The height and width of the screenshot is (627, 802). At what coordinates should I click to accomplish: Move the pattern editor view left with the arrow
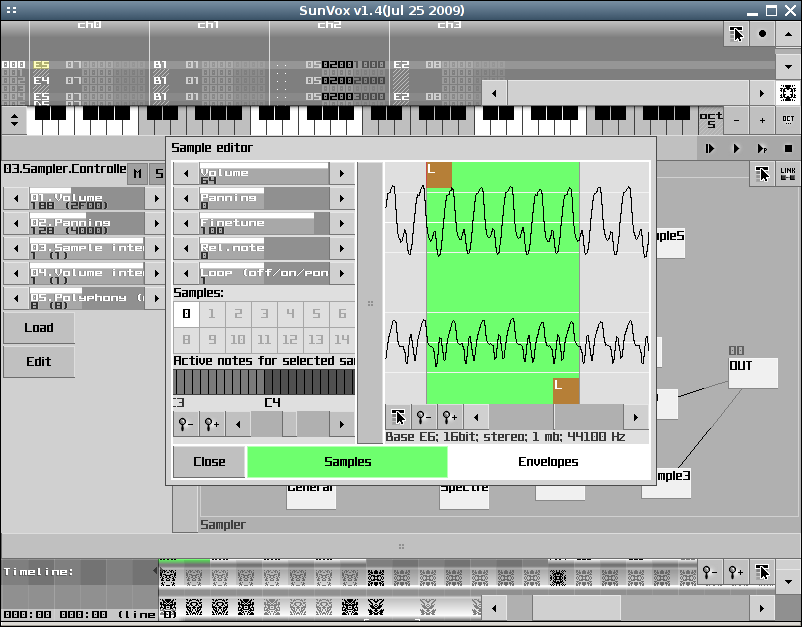tap(494, 93)
